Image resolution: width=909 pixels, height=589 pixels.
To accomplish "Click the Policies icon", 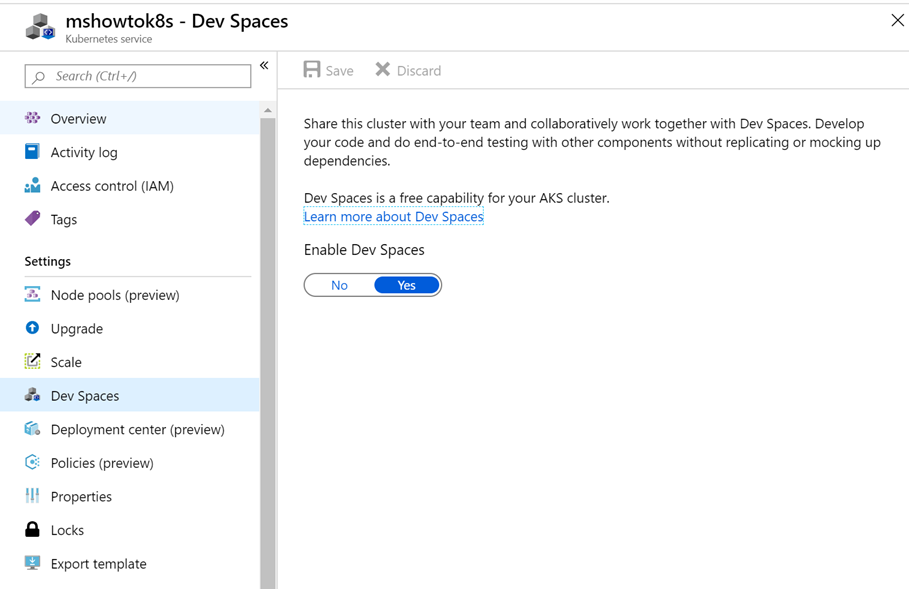I will pos(32,462).
